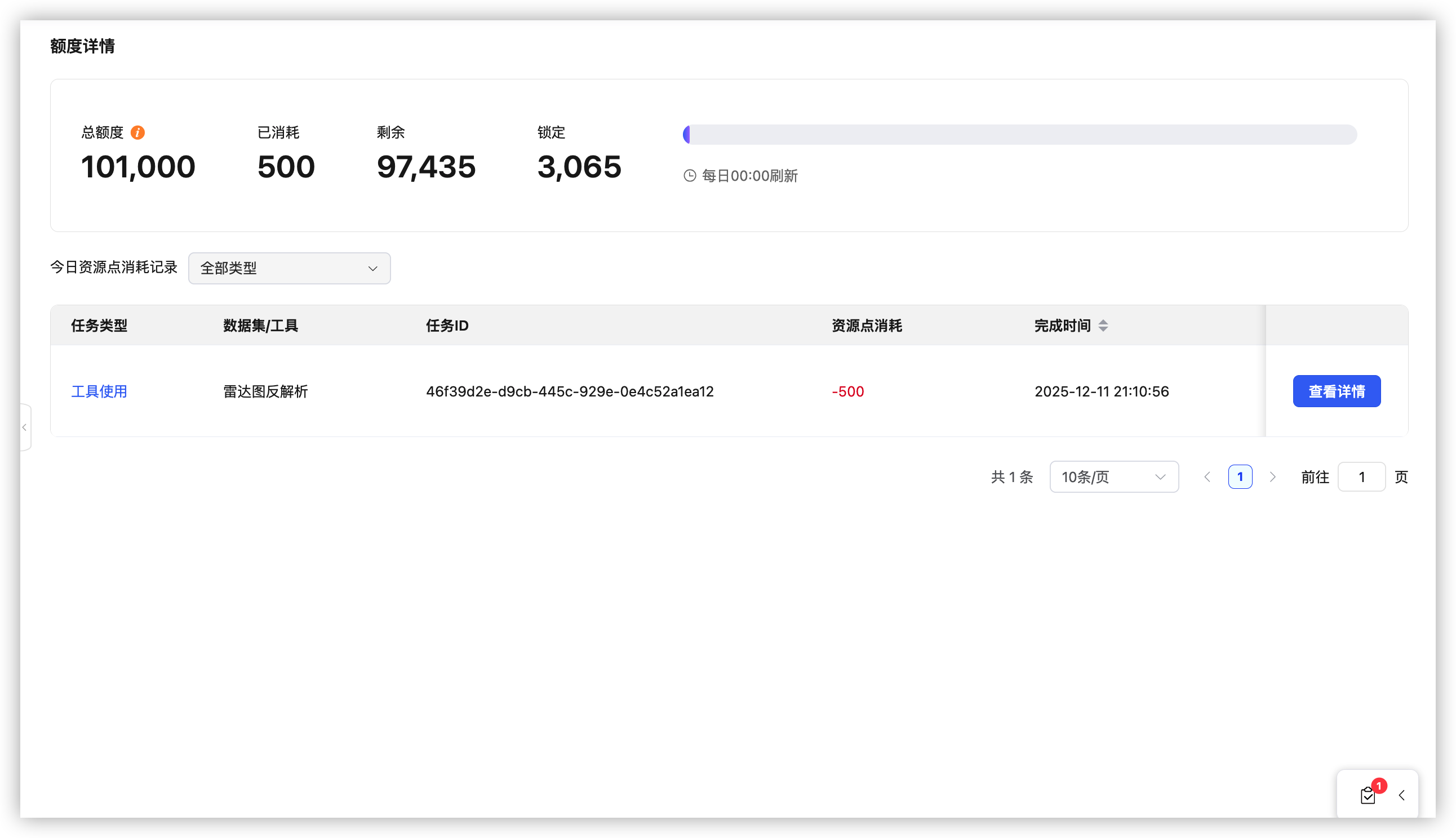Select page number 1 in pagination
This screenshot has height=838, width=1456.
(1240, 476)
